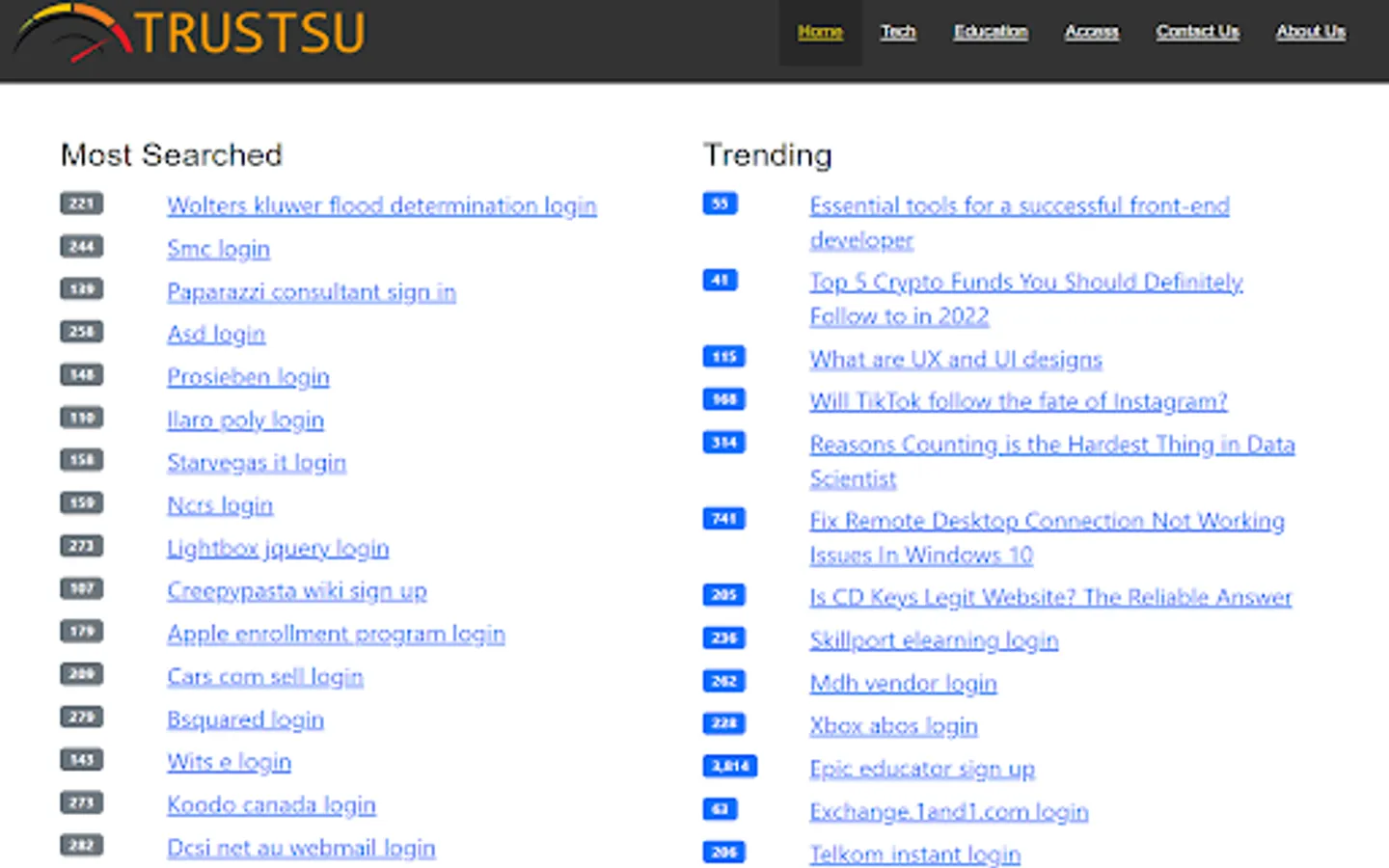1389x868 pixels.
Task: Click the Trending heading
Action: (768, 154)
